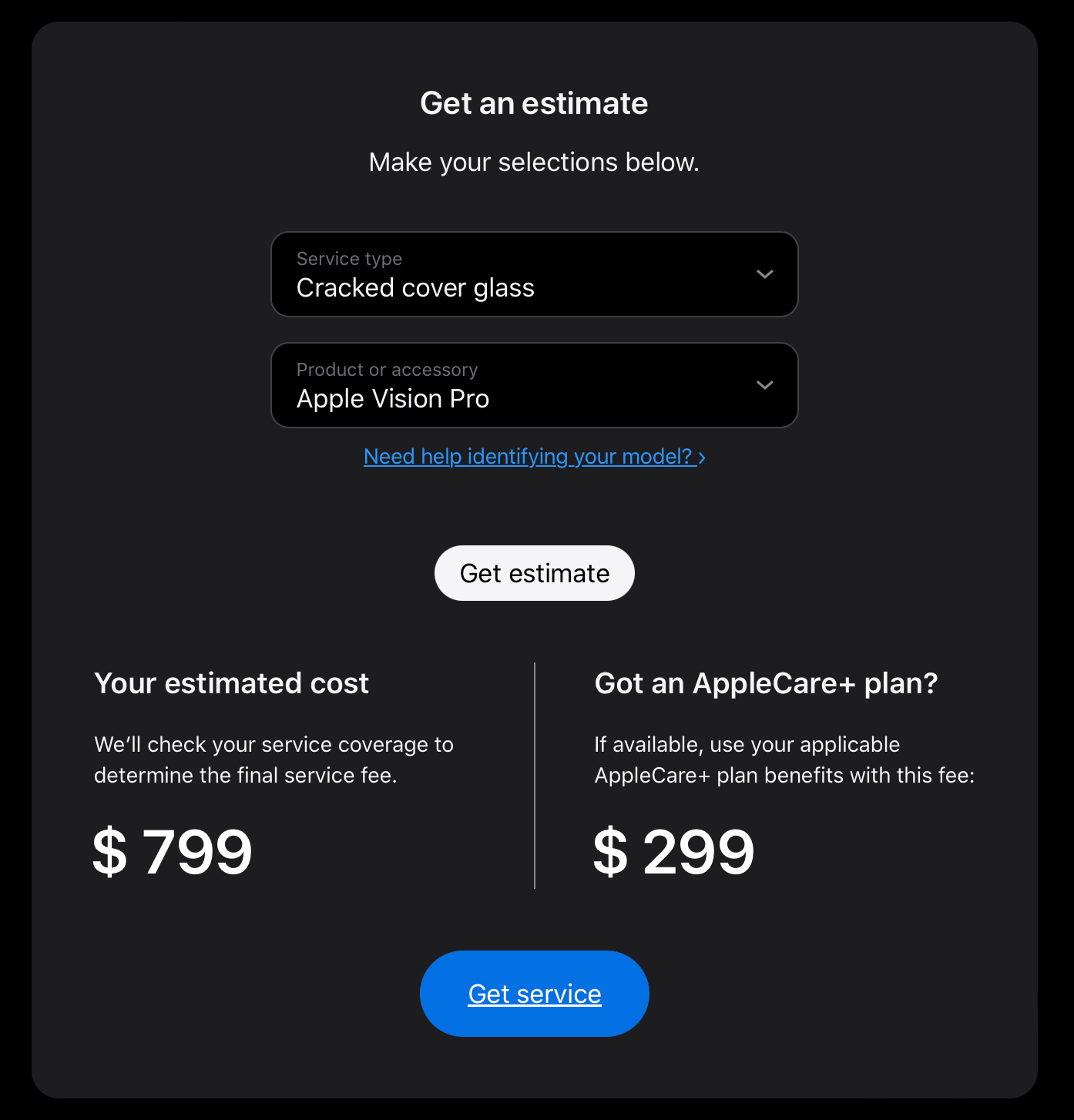Open the Cracked cover glass selection
The height and width of the screenshot is (1120, 1074).
click(415, 288)
